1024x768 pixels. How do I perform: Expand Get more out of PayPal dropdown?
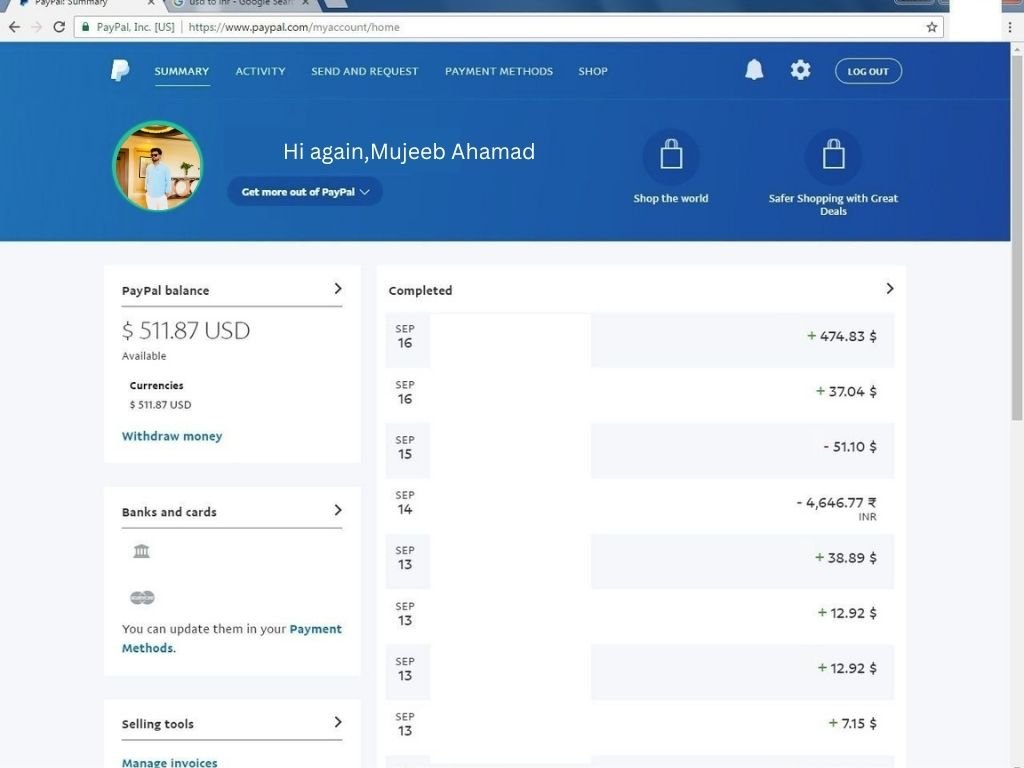[305, 192]
